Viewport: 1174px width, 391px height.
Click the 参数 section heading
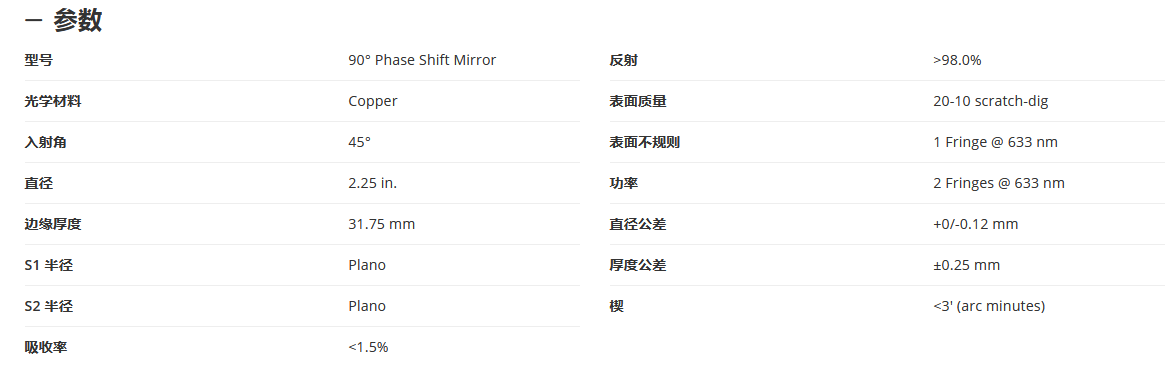78,21
